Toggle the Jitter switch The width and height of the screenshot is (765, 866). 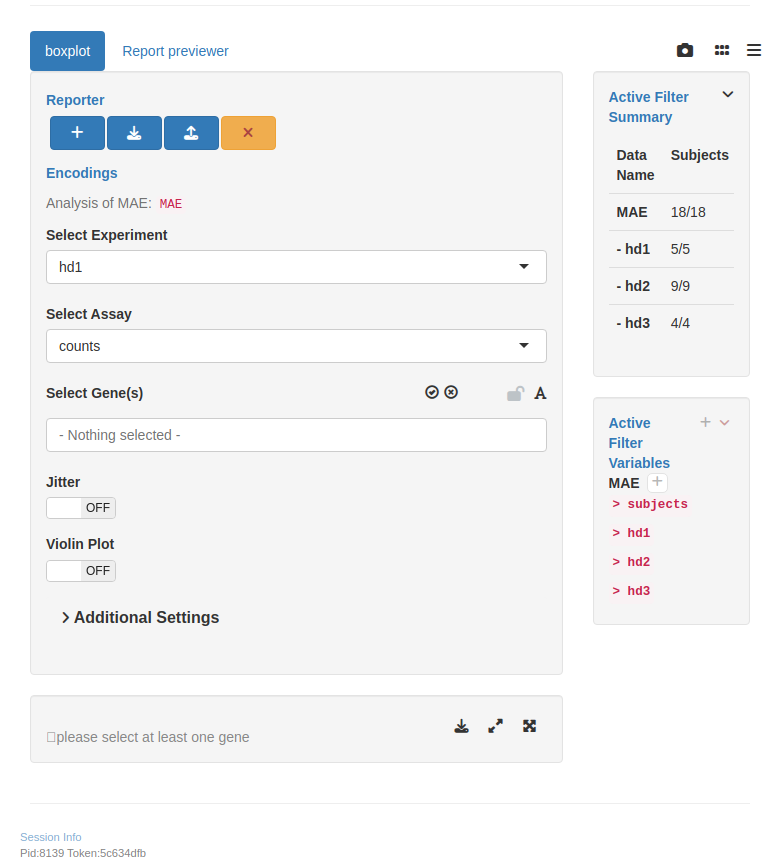pos(81,508)
